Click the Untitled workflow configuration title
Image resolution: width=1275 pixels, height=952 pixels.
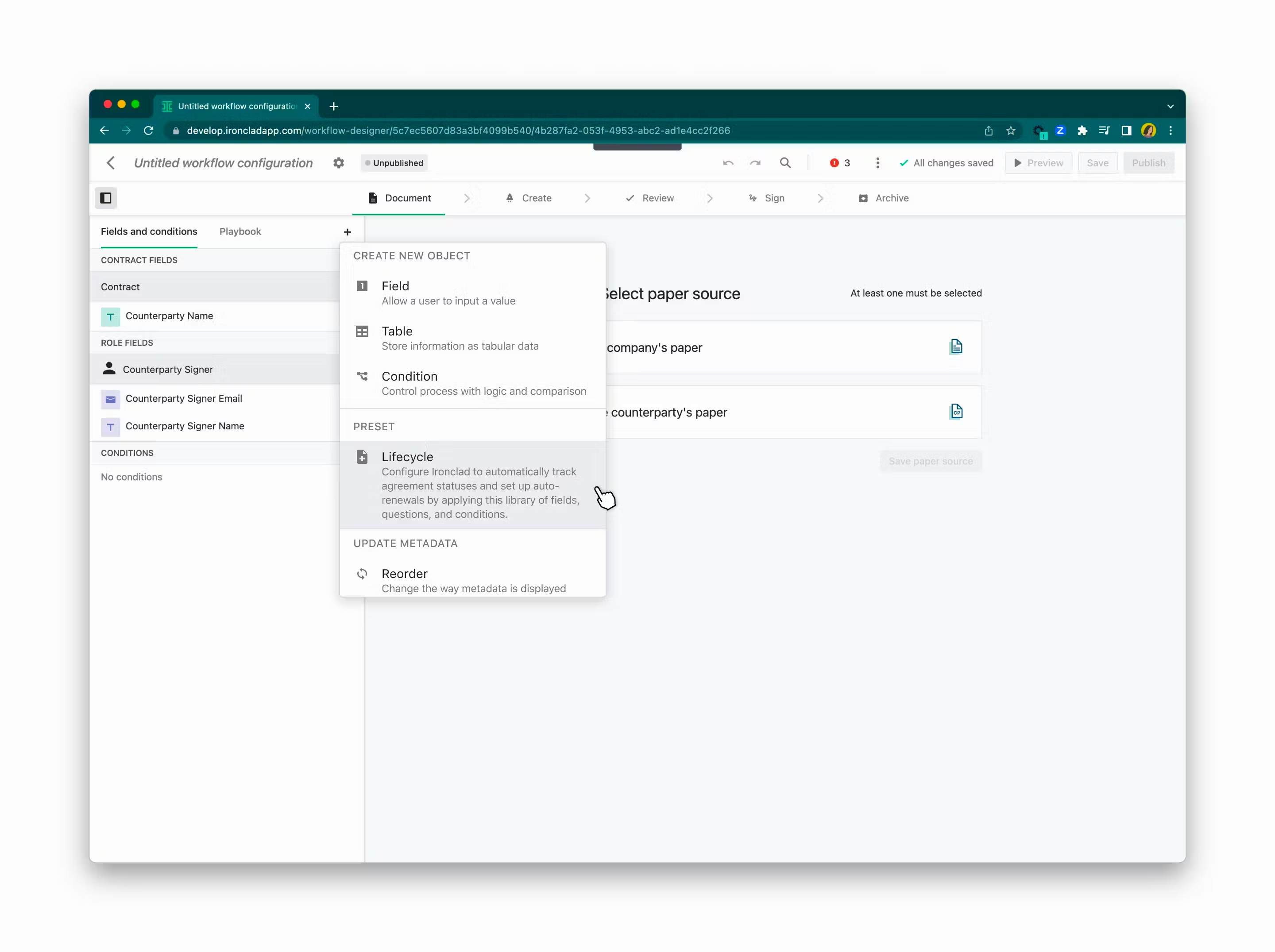click(224, 163)
